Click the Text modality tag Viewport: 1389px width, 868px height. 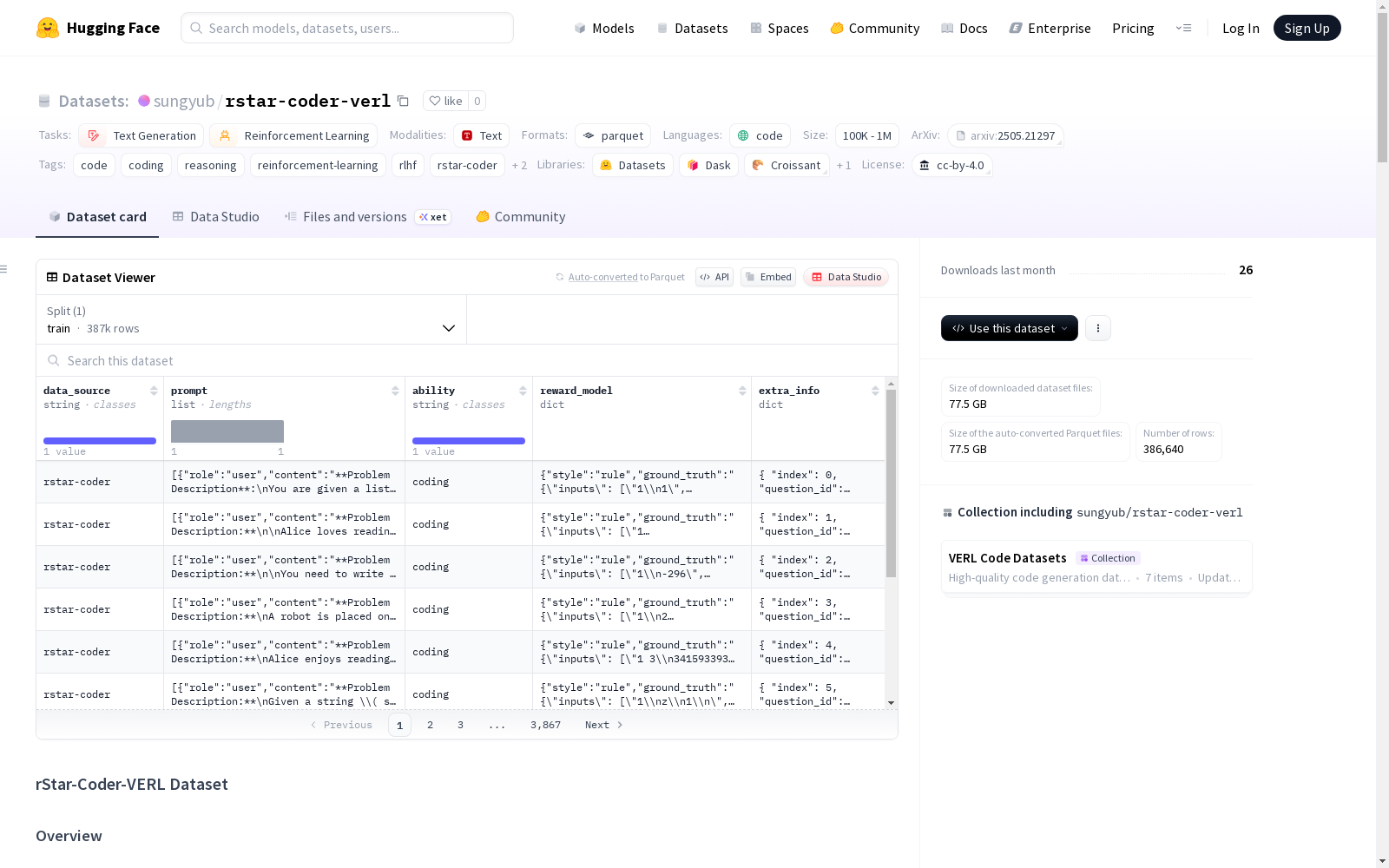[481, 135]
